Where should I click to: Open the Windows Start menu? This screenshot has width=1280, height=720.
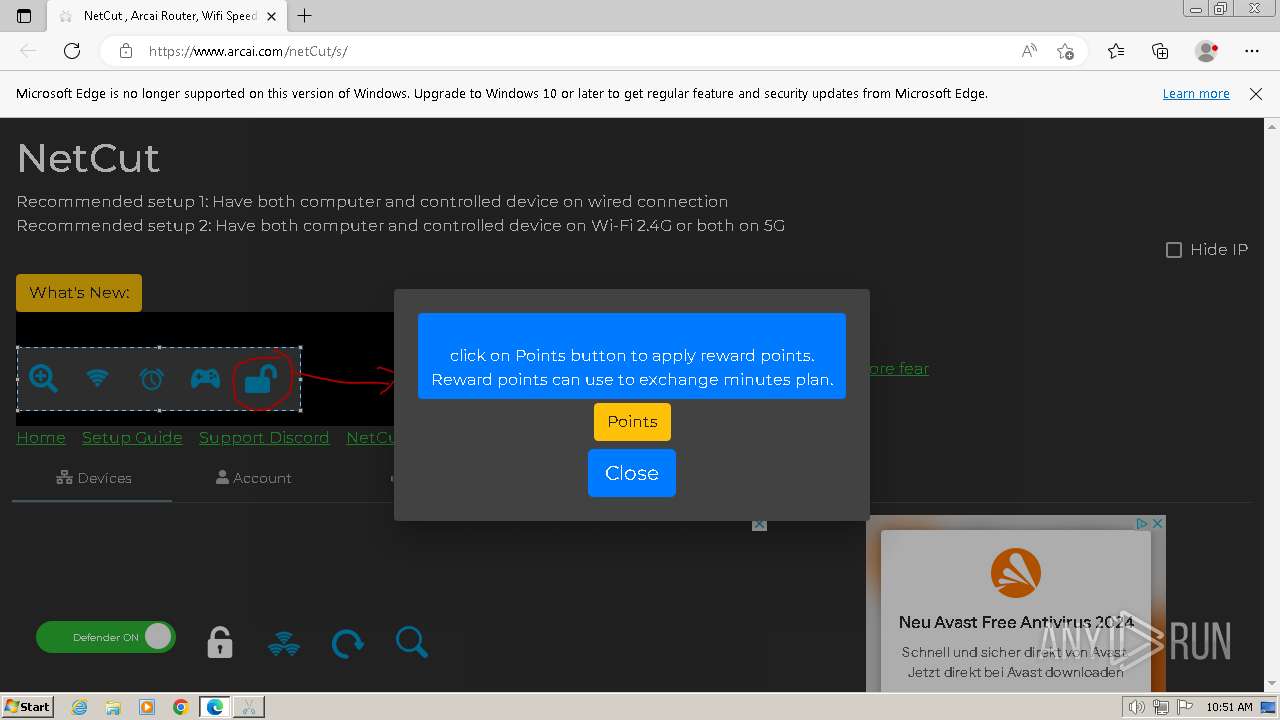(x=28, y=706)
